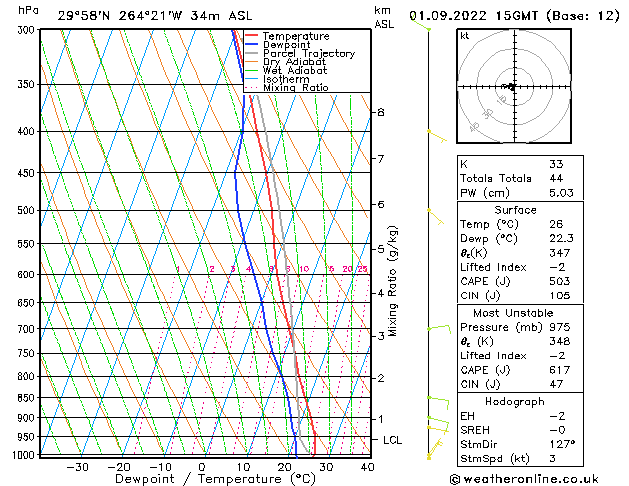629x486 pixels.
Task: Click the 1000 hPa pressure axis label
Action: click(23, 455)
